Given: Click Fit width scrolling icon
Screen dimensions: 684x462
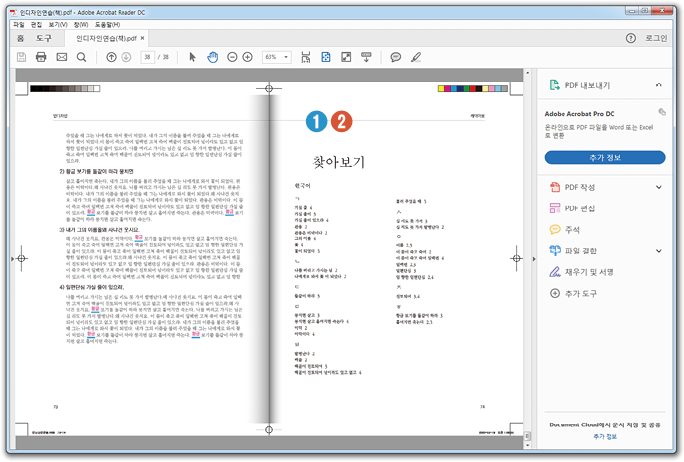Looking at the screenshot, I should click(x=306, y=57).
